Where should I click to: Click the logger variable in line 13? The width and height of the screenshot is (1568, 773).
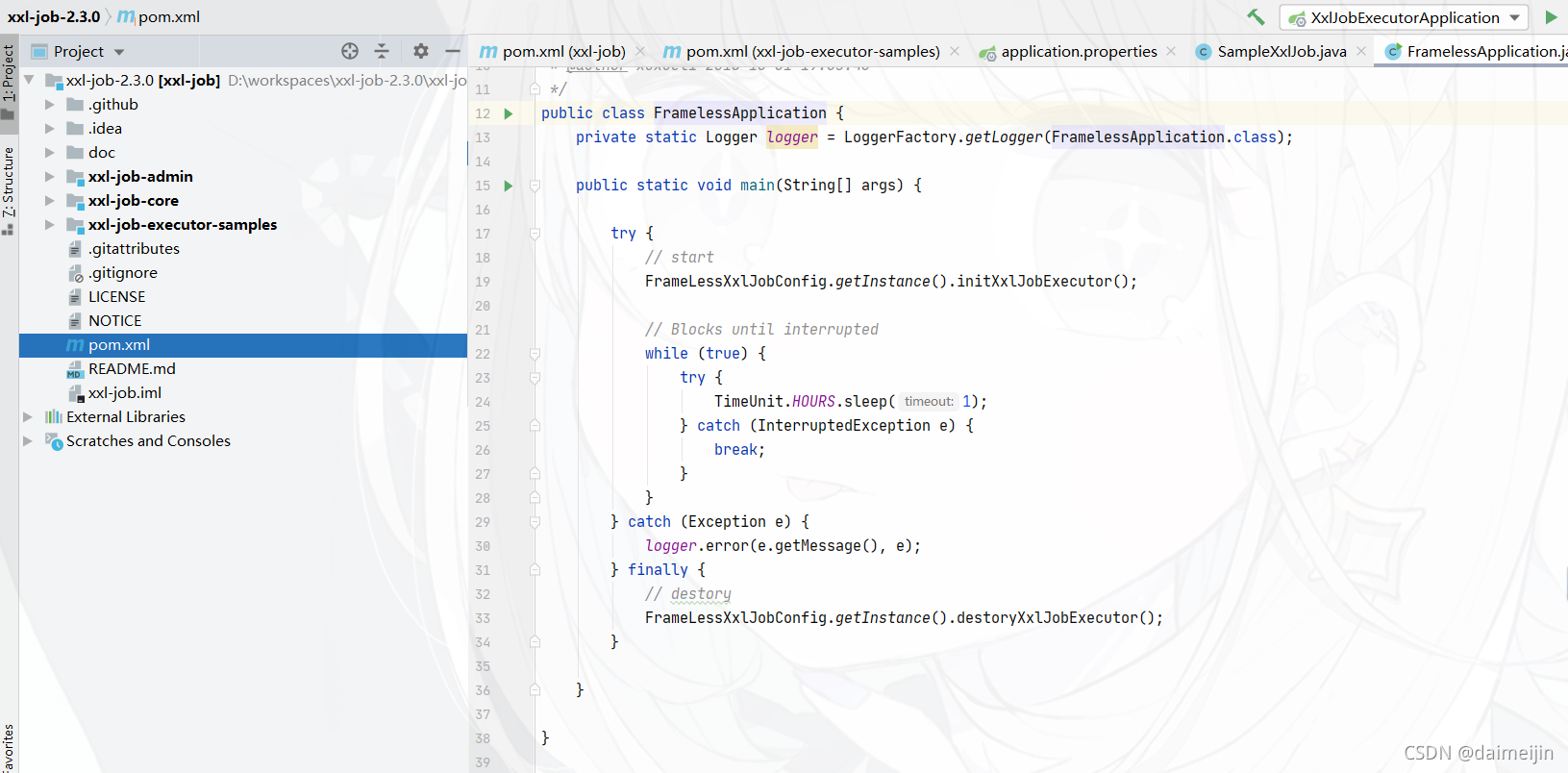[x=792, y=137]
